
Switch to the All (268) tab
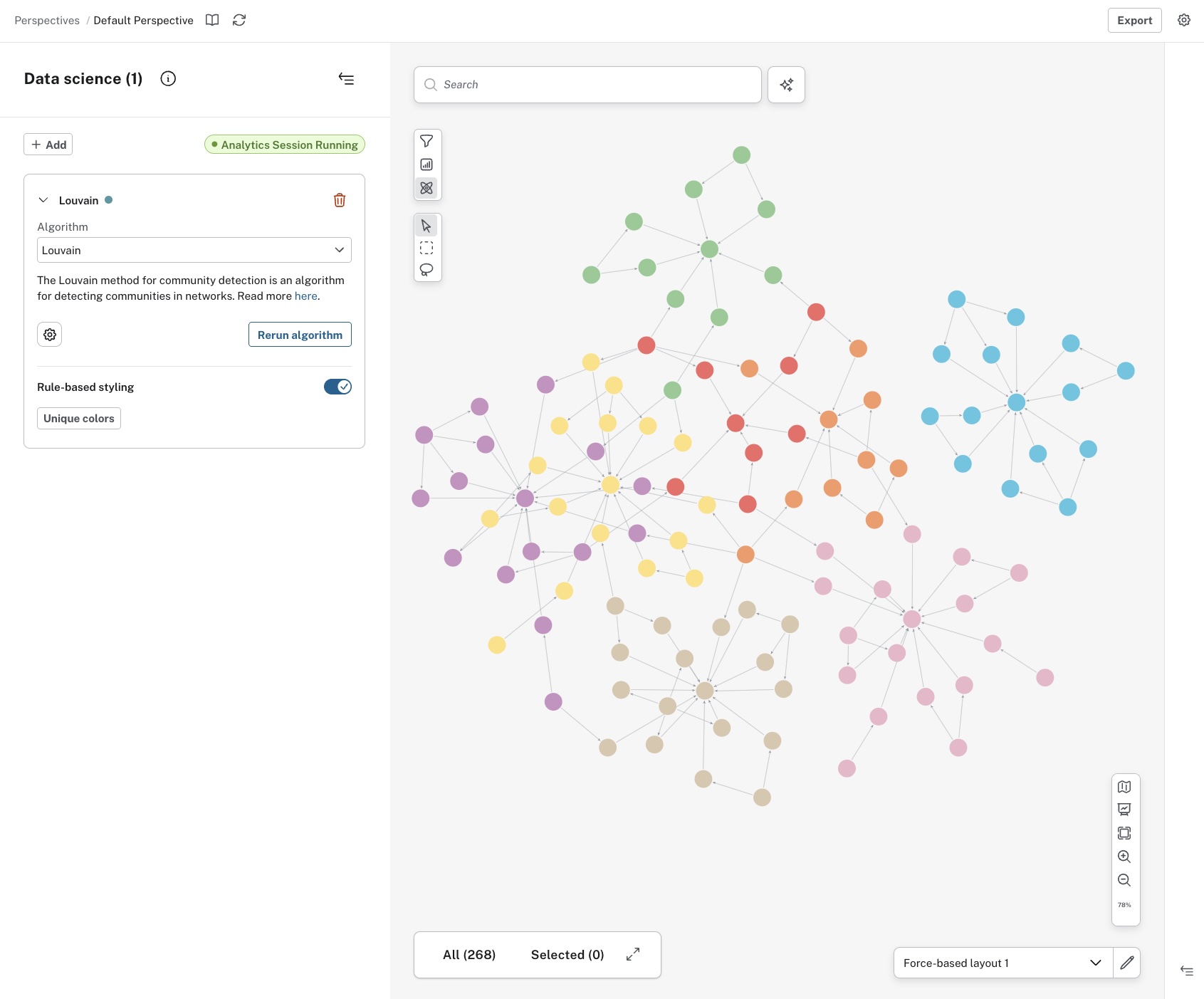pyautogui.click(x=469, y=955)
